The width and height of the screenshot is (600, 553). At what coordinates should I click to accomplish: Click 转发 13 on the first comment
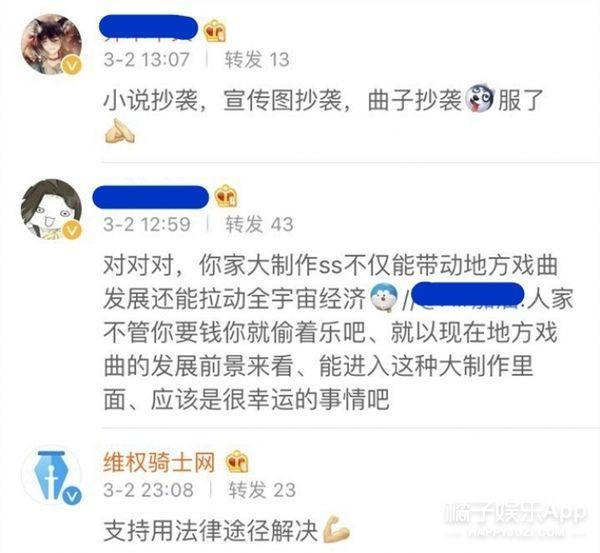[257, 60]
